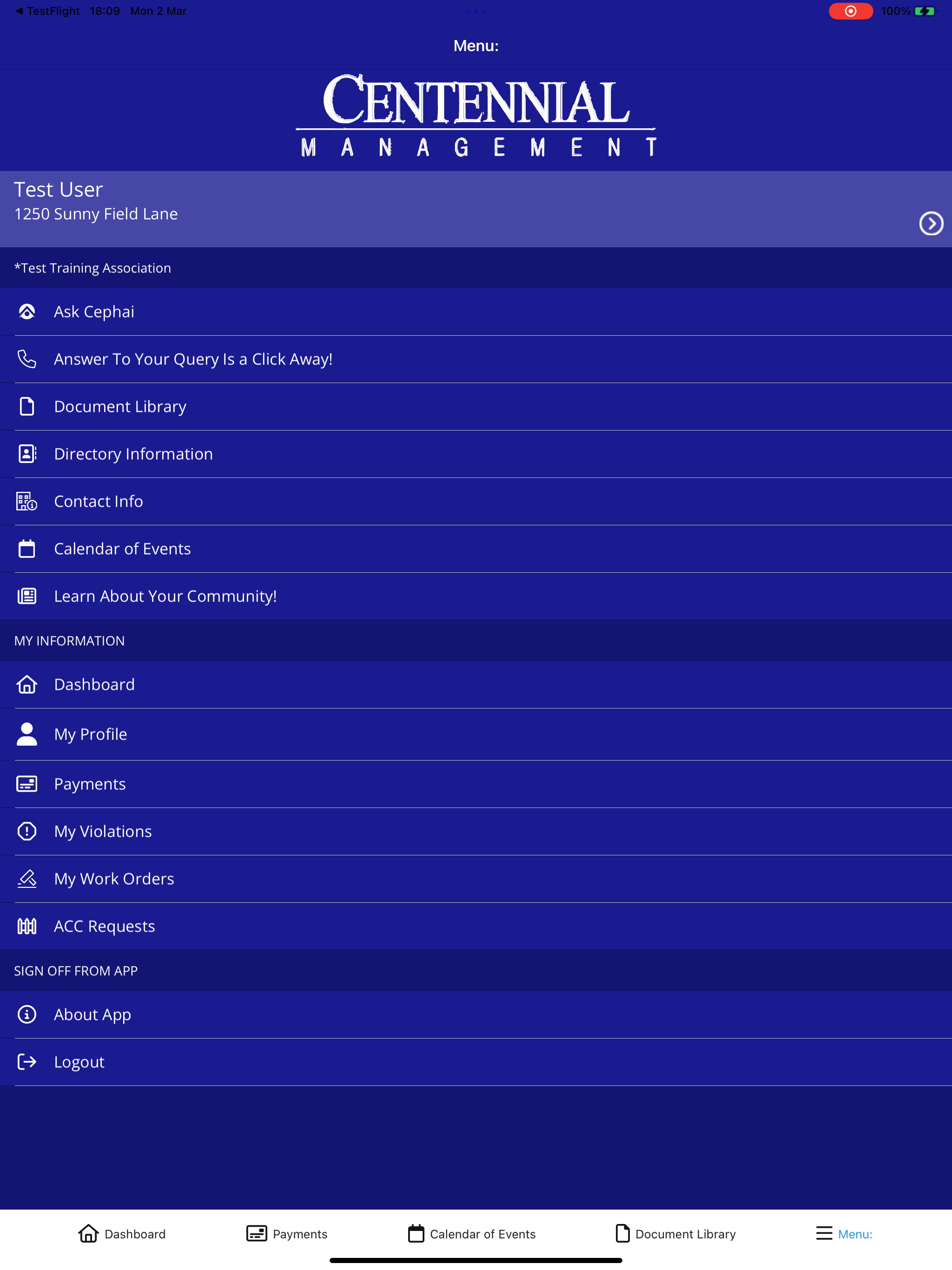952x1270 pixels.
Task: Tap the calendar icon in the Calendar of Events menu row
Action: (x=27, y=549)
